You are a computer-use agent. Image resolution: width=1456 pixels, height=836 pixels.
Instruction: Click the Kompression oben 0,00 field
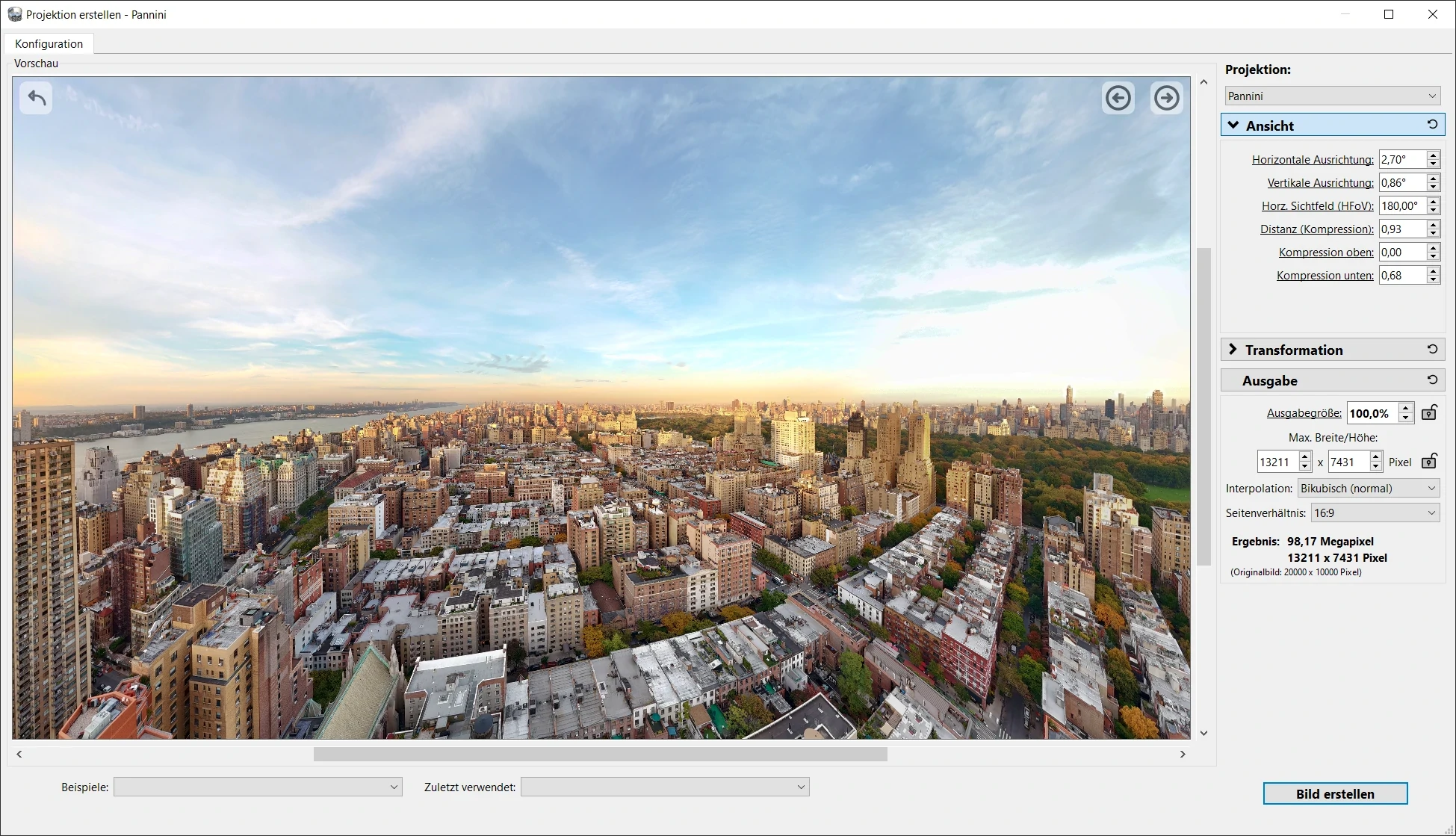pyautogui.click(x=1402, y=252)
